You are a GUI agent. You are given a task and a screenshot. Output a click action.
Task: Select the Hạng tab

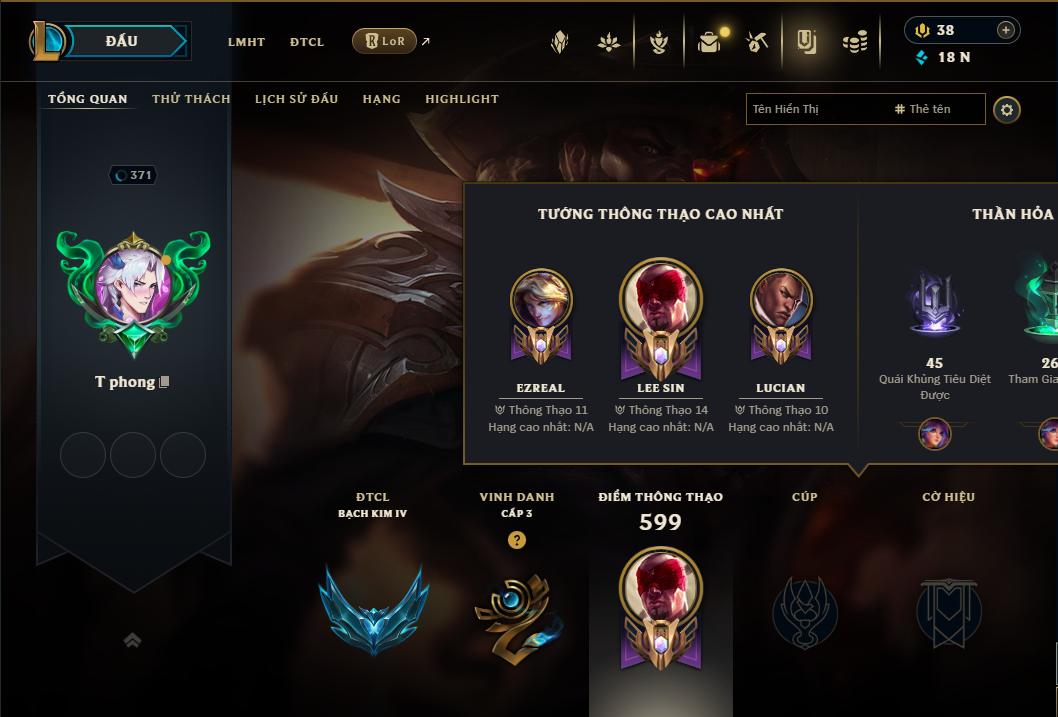(381, 99)
